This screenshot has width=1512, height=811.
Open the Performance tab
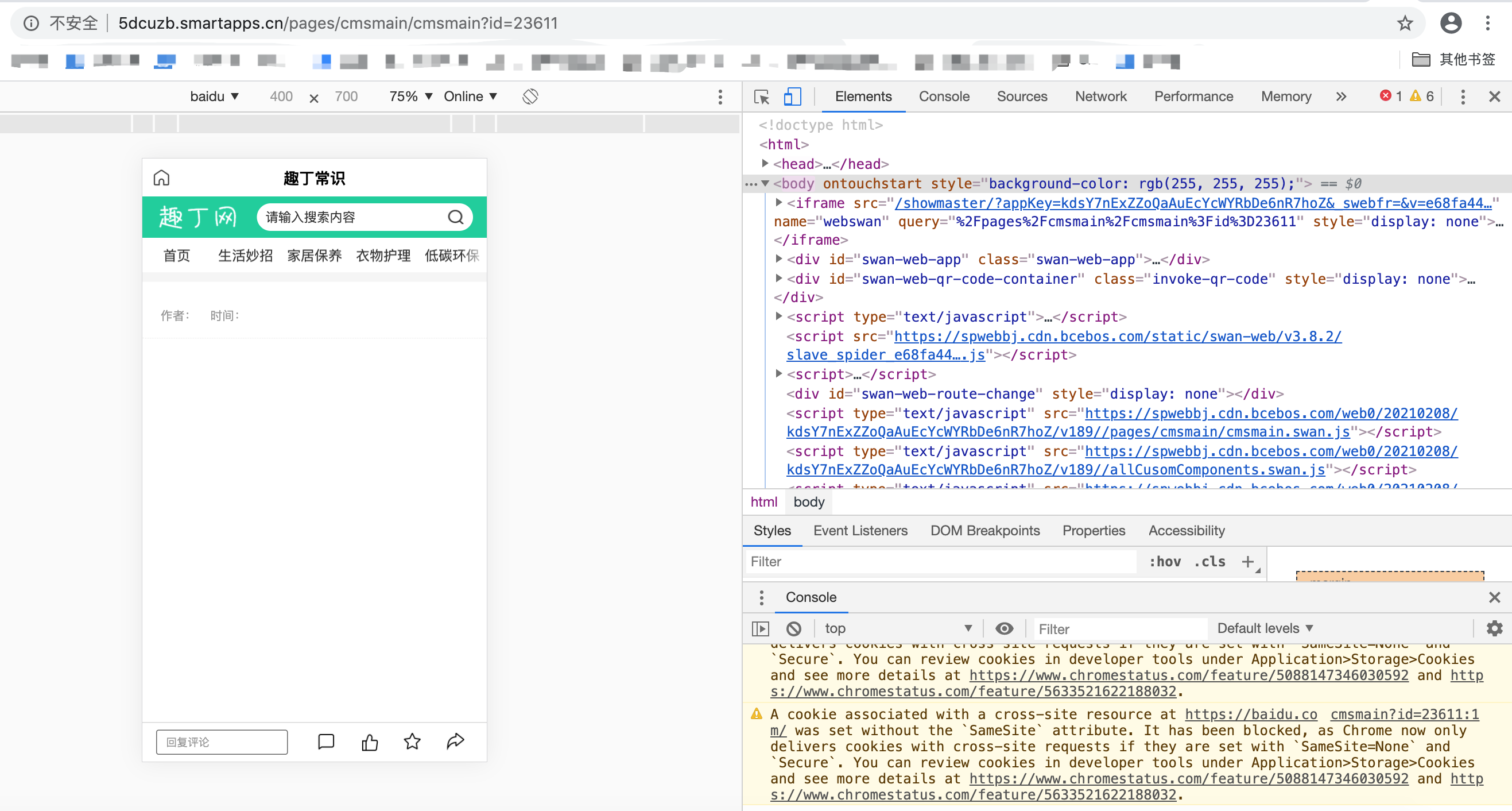pyautogui.click(x=1193, y=96)
